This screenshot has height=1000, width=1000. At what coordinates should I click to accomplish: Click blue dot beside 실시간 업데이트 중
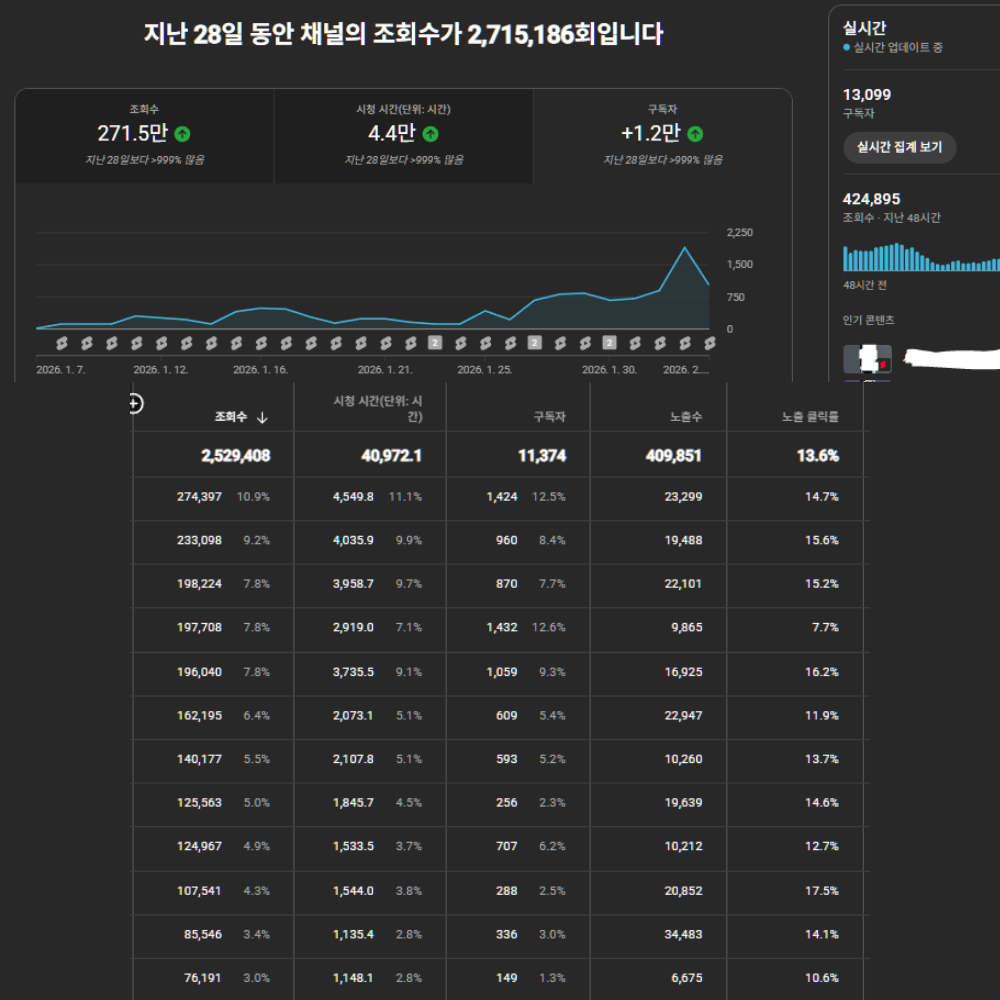(846, 48)
